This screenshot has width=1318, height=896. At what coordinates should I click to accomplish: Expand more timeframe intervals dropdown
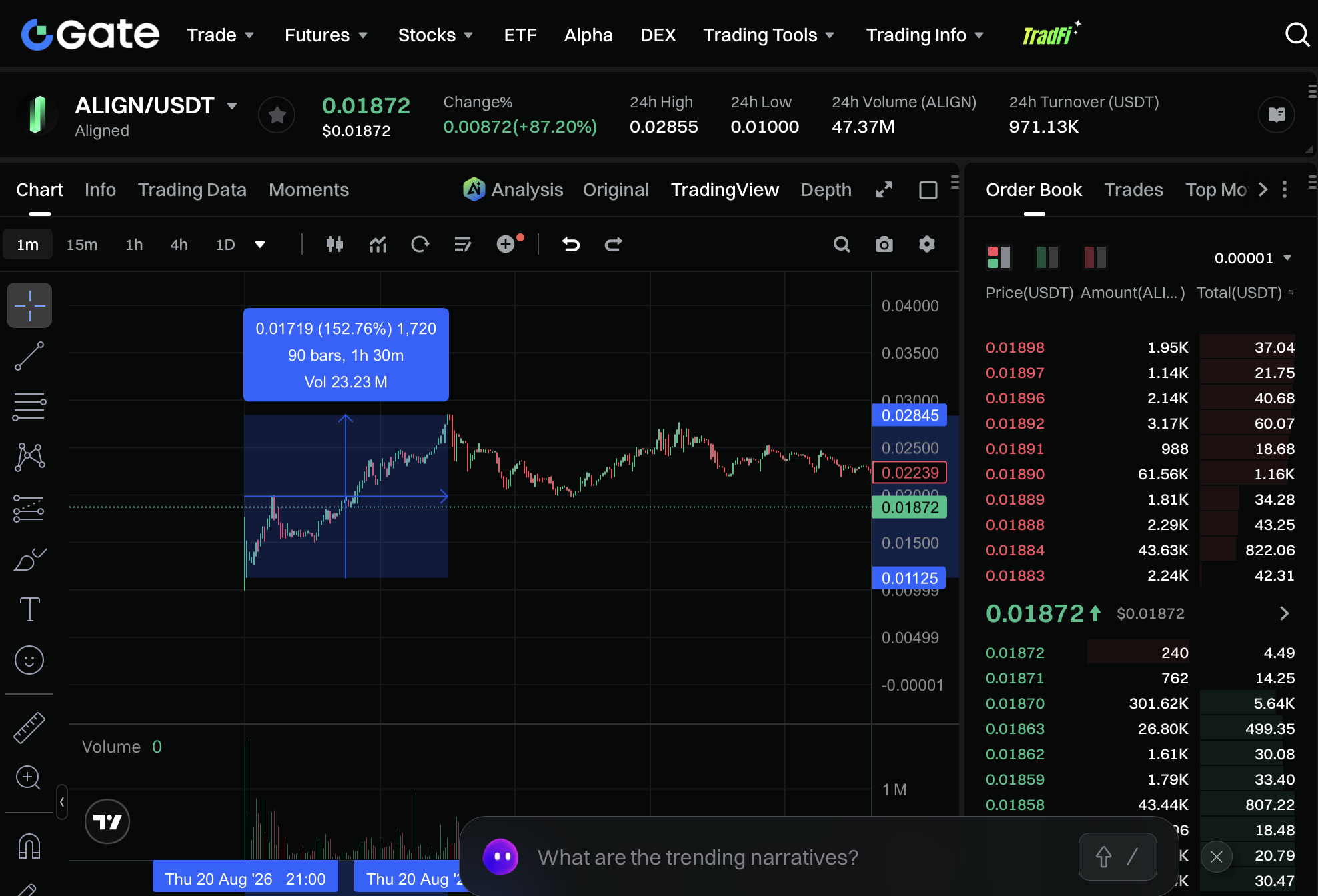(260, 245)
